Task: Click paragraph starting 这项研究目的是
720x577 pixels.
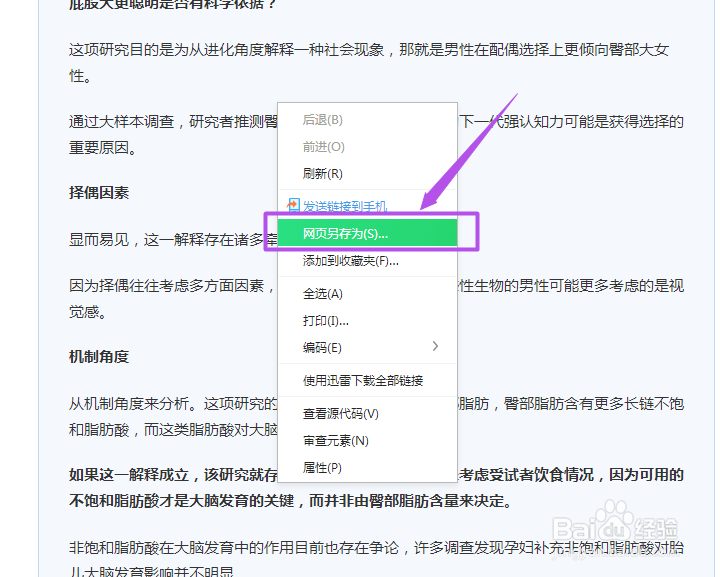Action: 369,62
